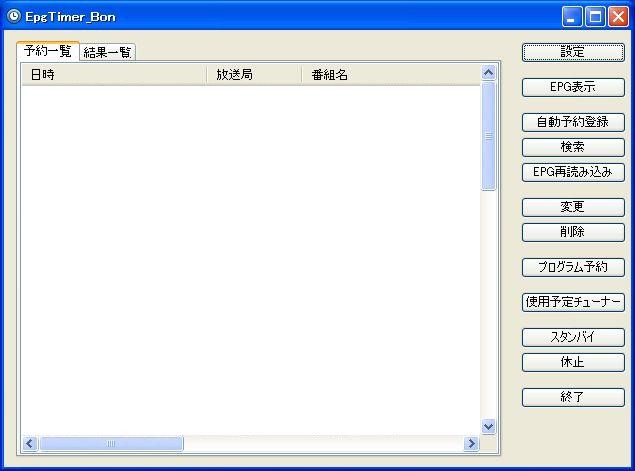Show 使用予定チューナー tuner schedule
This screenshot has width=635, height=471.
point(573,302)
